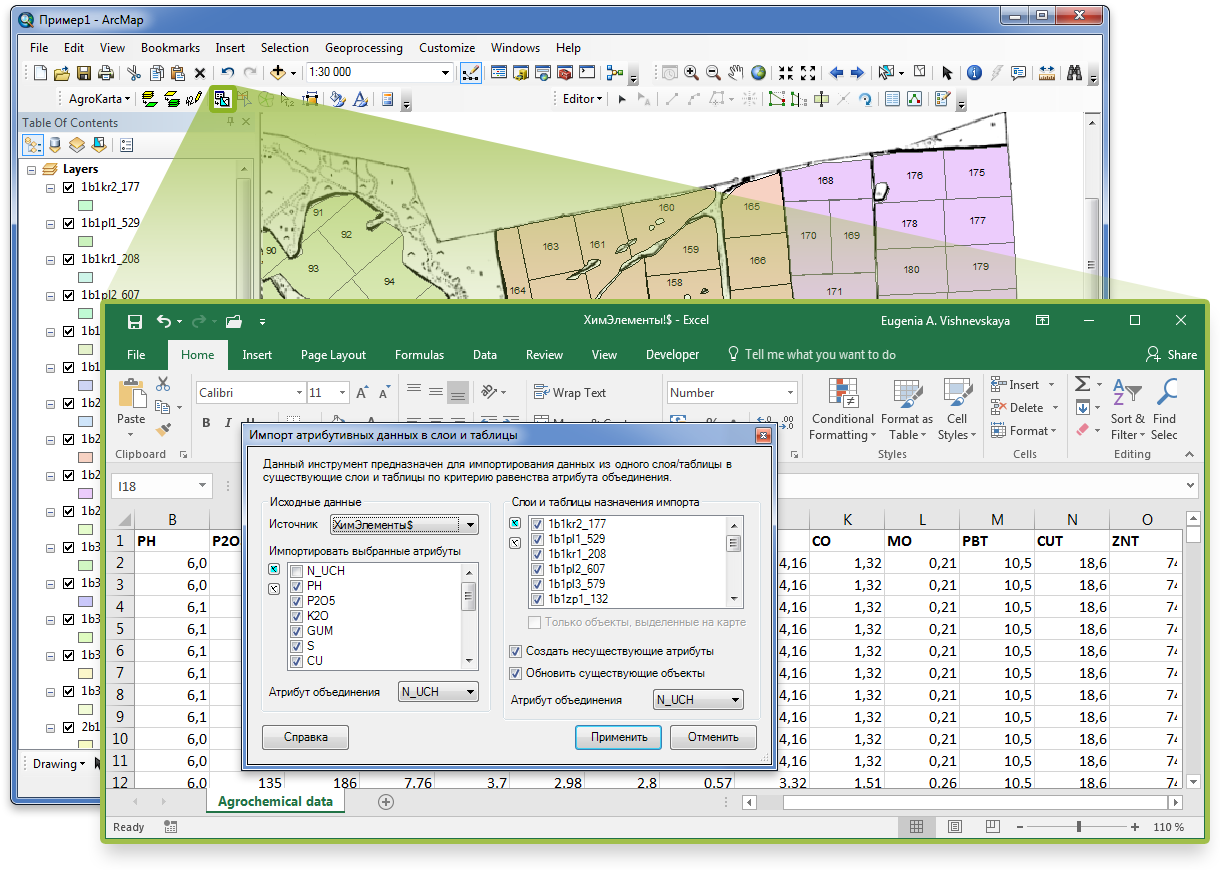The width and height of the screenshot is (1220, 870).
Task: Open the Bookmarks menu in ArcMap
Action: tap(170, 48)
